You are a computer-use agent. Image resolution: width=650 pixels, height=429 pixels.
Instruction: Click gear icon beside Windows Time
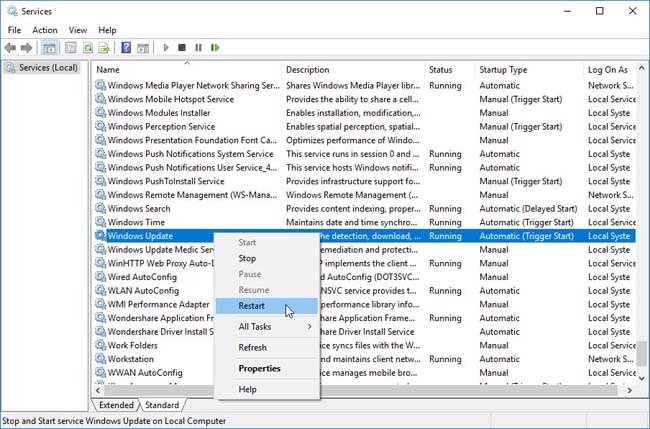click(100, 222)
